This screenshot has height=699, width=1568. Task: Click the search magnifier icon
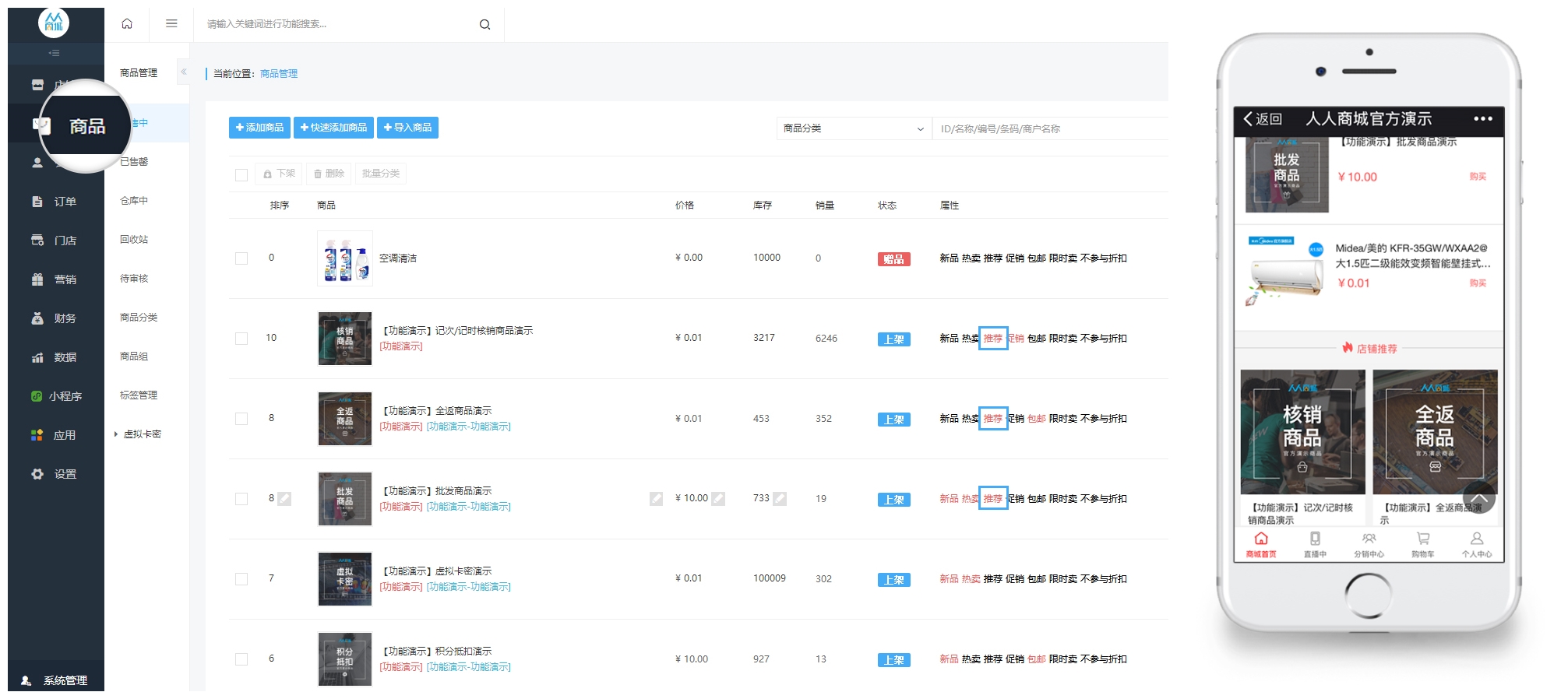[484, 25]
